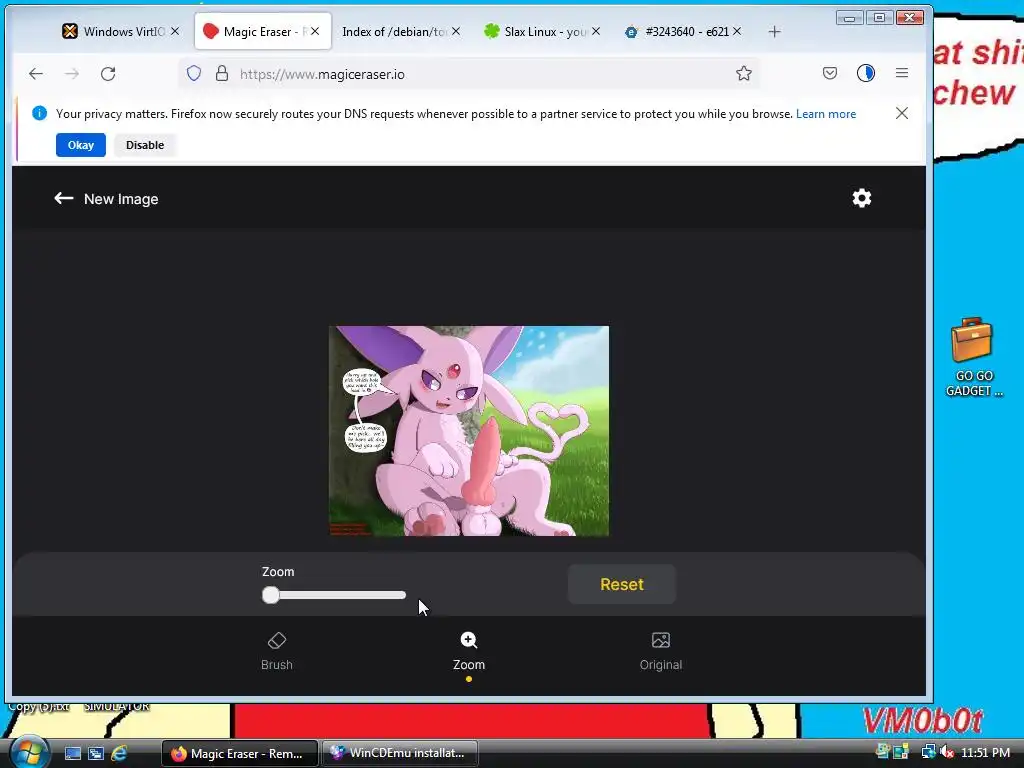Bookmark this page with the star
This screenshot has width=1024, height=768.
coord(743,73)
